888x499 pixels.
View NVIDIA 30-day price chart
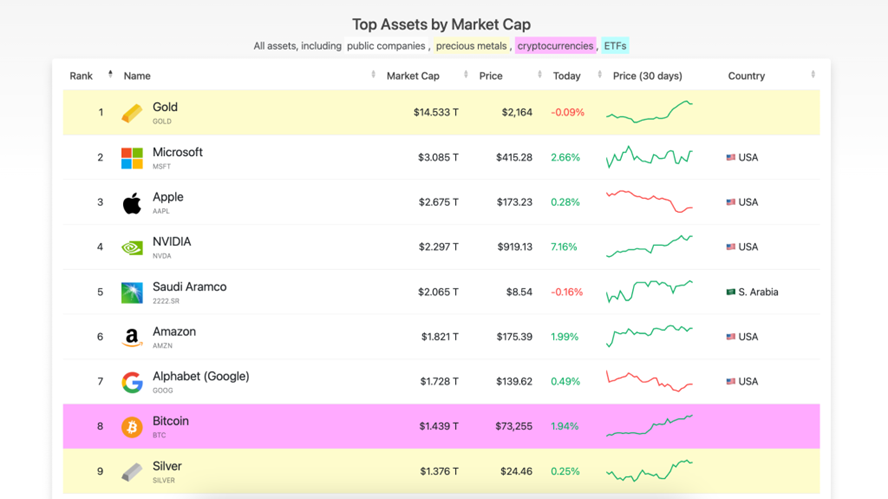click(x=649, y=246)
